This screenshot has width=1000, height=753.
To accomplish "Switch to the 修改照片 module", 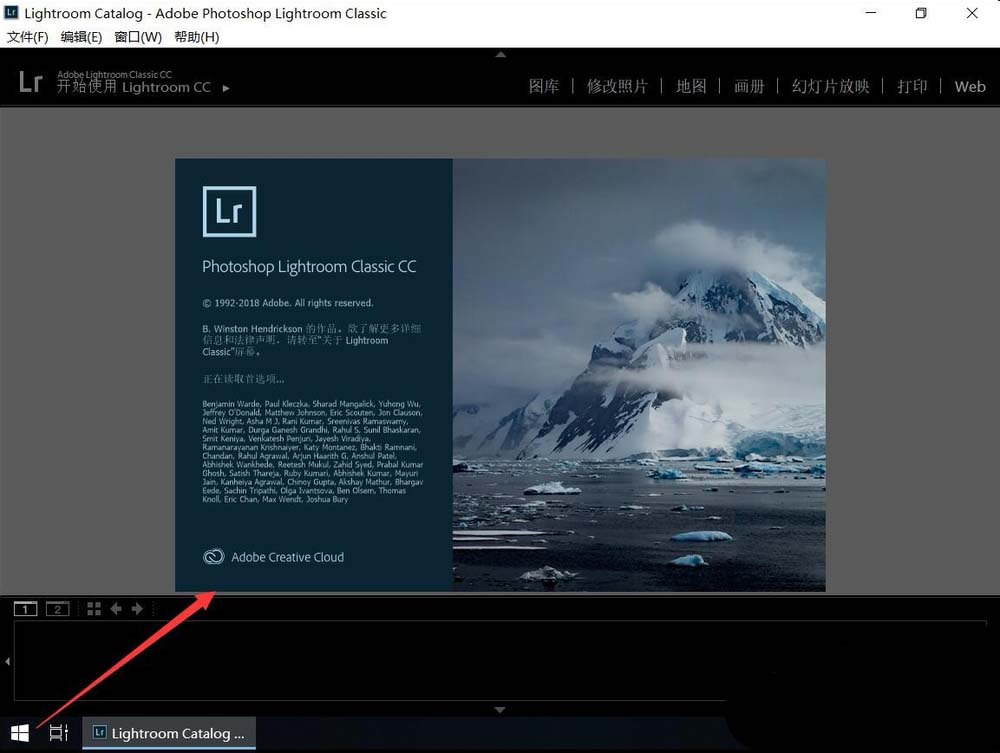I will click(617, 86).
